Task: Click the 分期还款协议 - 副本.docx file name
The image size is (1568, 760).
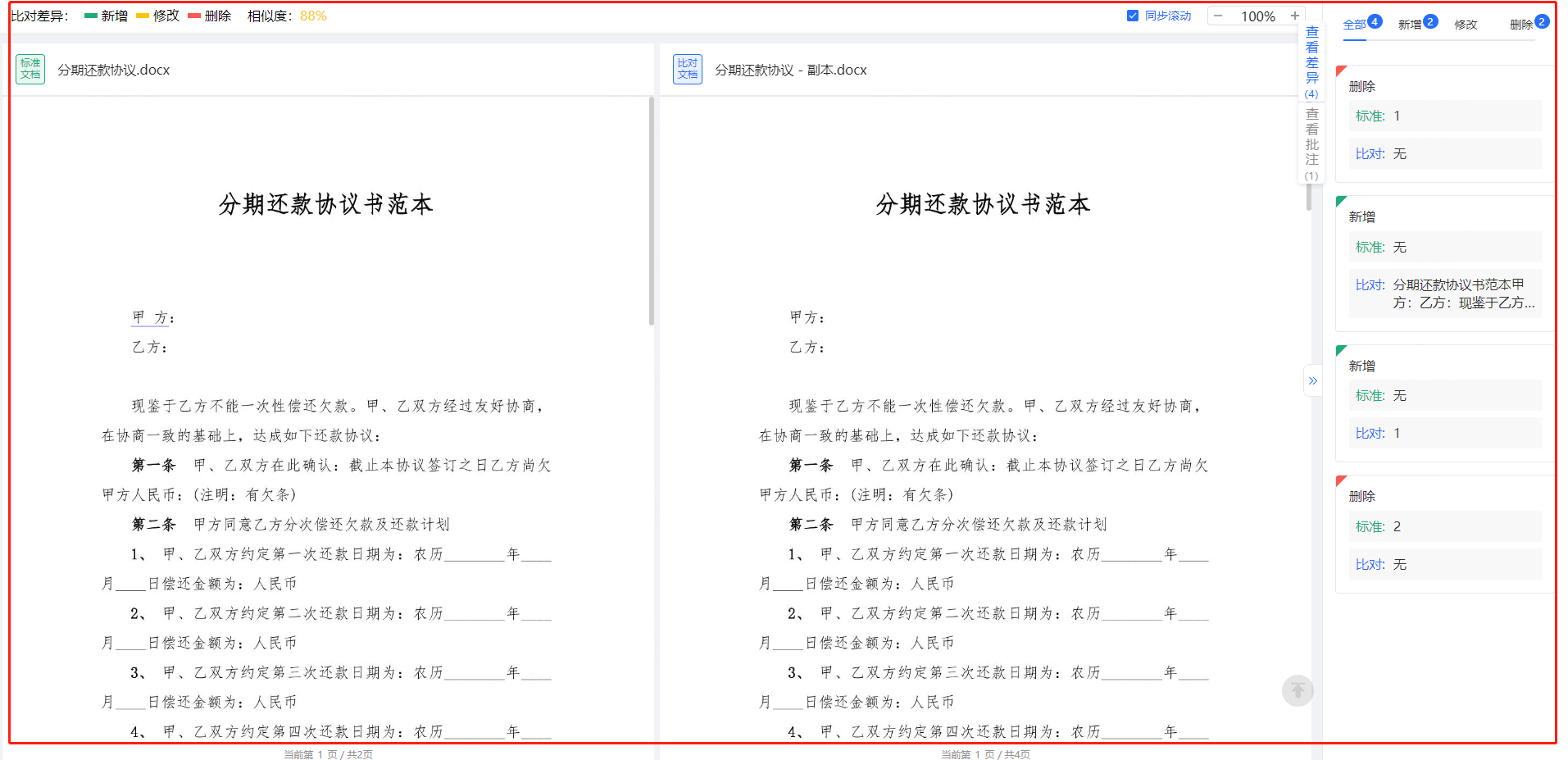Action: [791, 70]
